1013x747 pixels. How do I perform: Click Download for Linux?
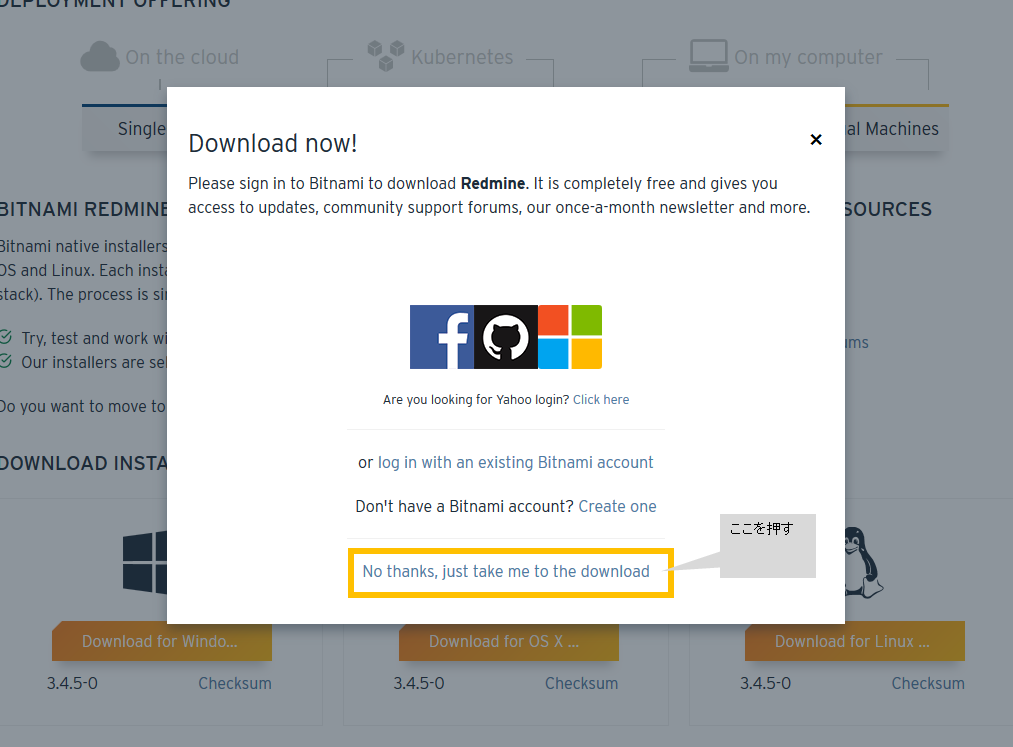pyautogui.click(x=854, y=641)
